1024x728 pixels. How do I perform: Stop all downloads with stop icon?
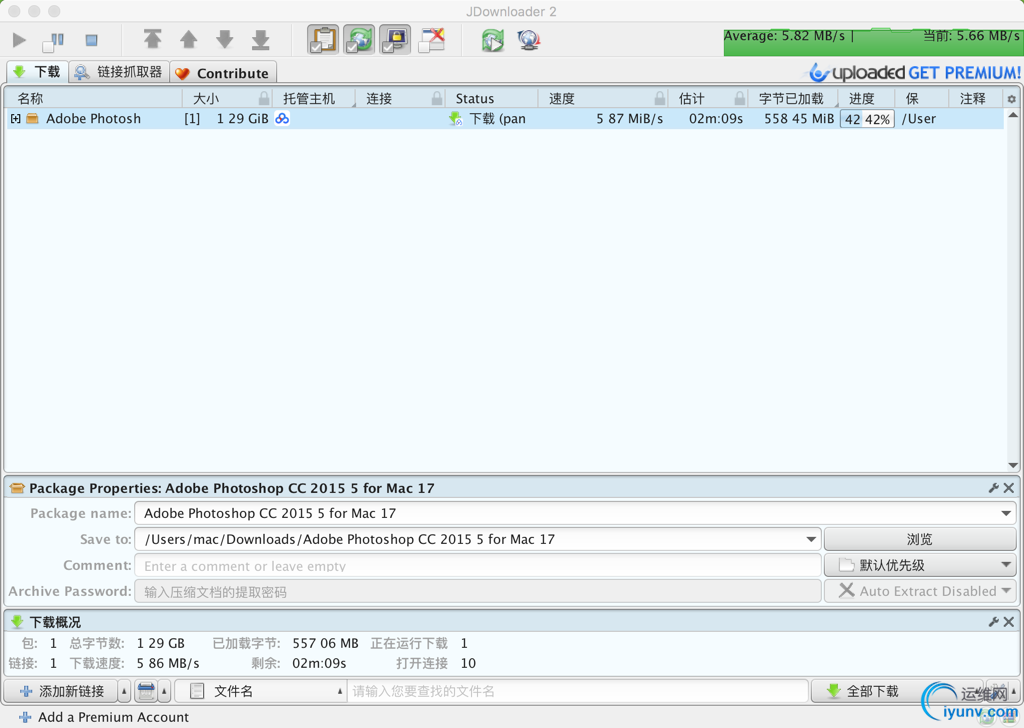91,40
